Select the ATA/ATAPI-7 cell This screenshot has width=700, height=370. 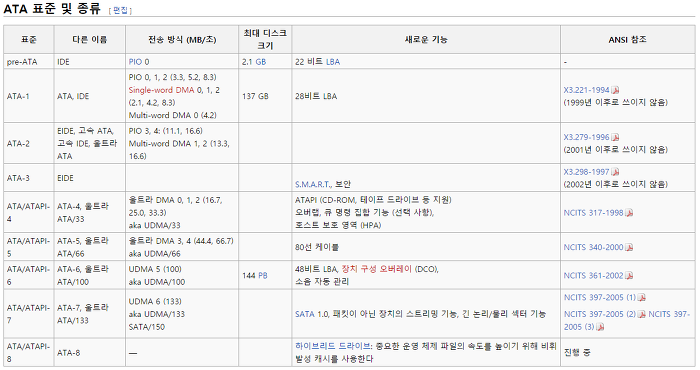pos(29,314)
